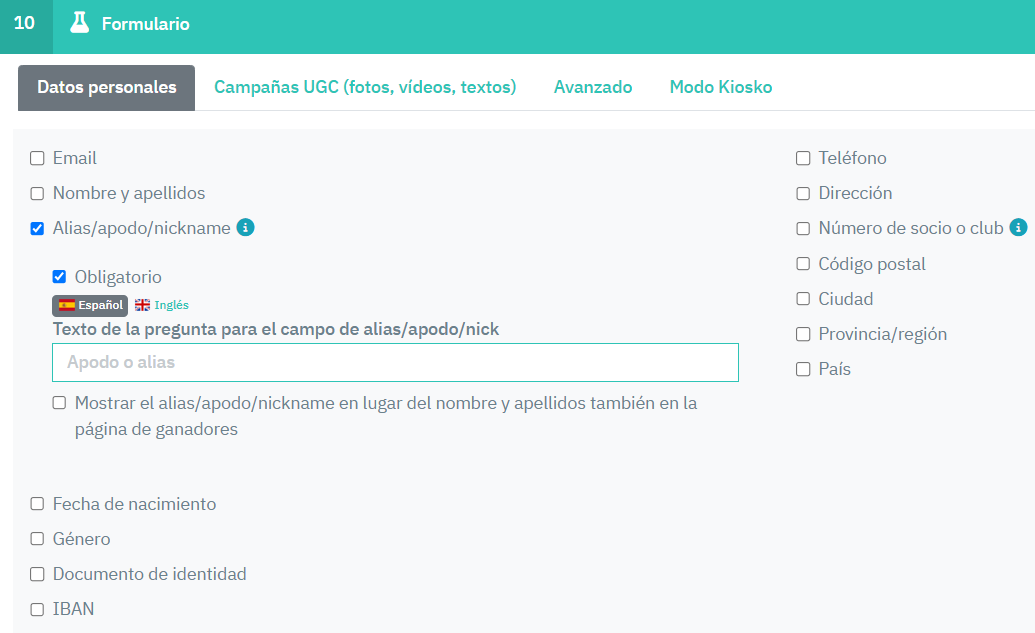Click the Apodo o alias text field
This screenshot has height=633, width=1035.
395,362
